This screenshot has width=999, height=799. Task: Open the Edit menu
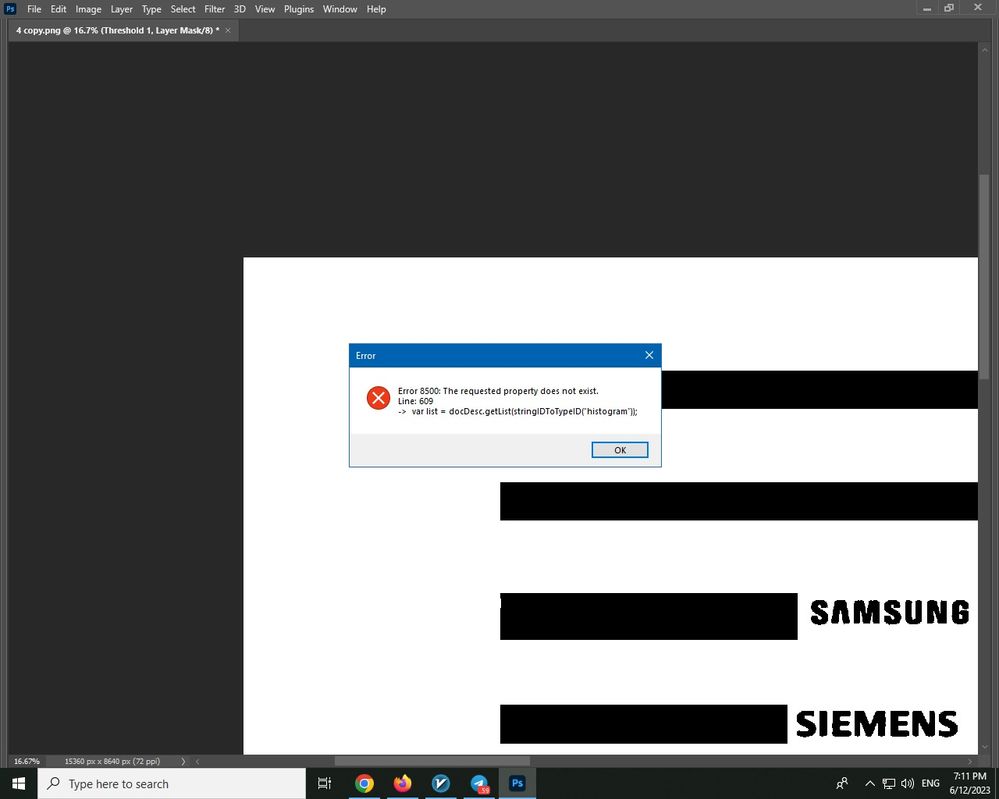tap(59, 9)
